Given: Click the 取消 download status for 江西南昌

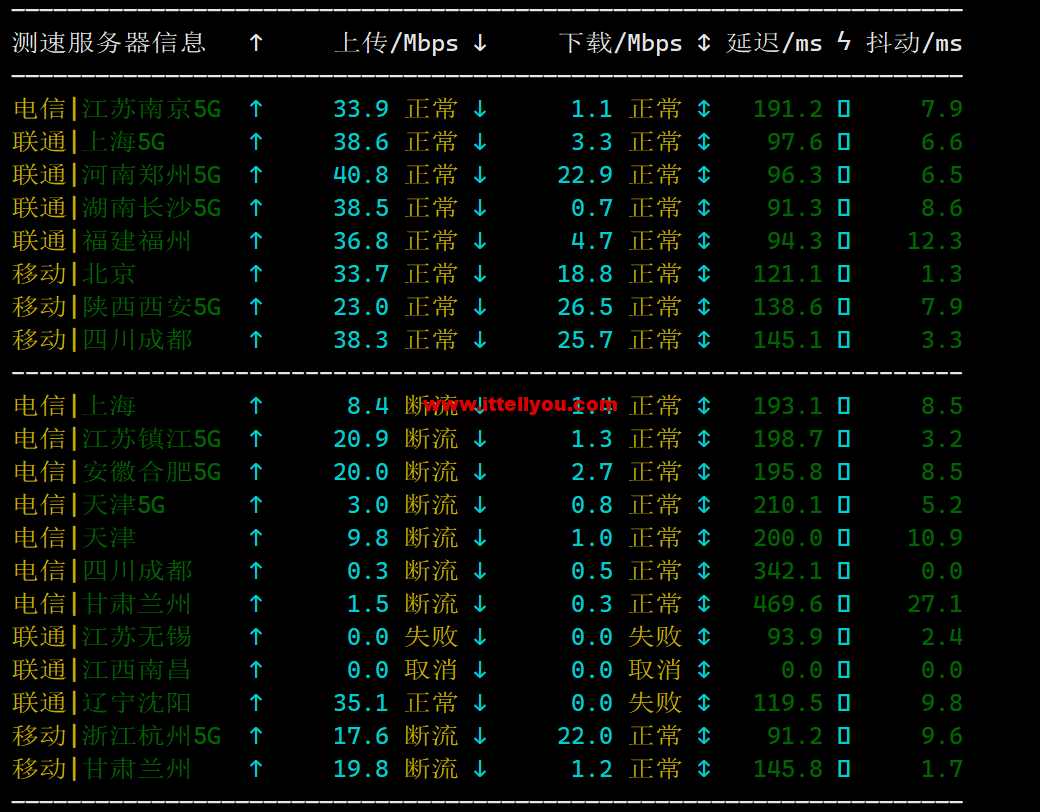Looking at the screenshot, I should point(655,670).
